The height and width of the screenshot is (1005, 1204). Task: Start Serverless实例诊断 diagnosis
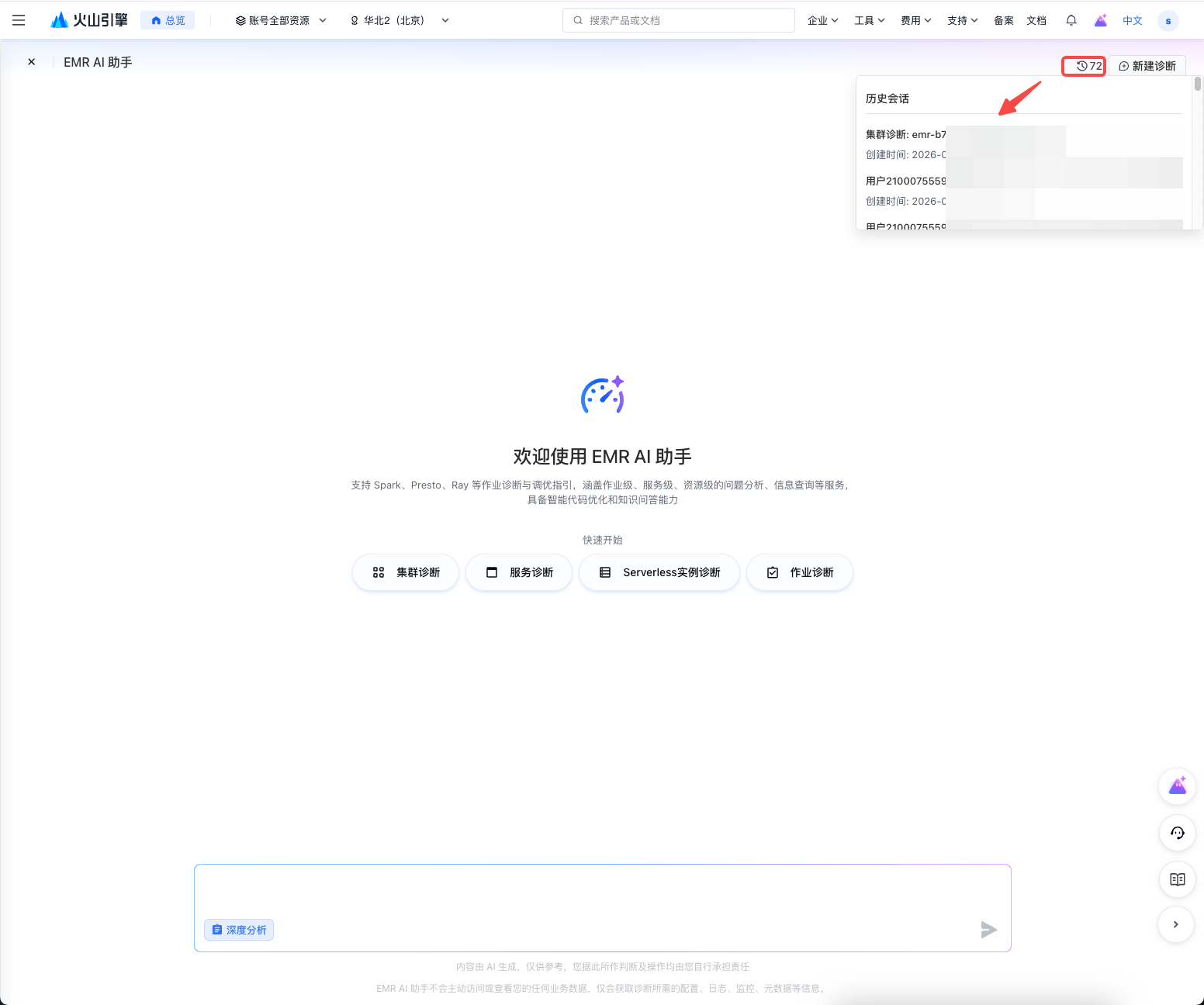pyautogui.click(x=659, y=572)
